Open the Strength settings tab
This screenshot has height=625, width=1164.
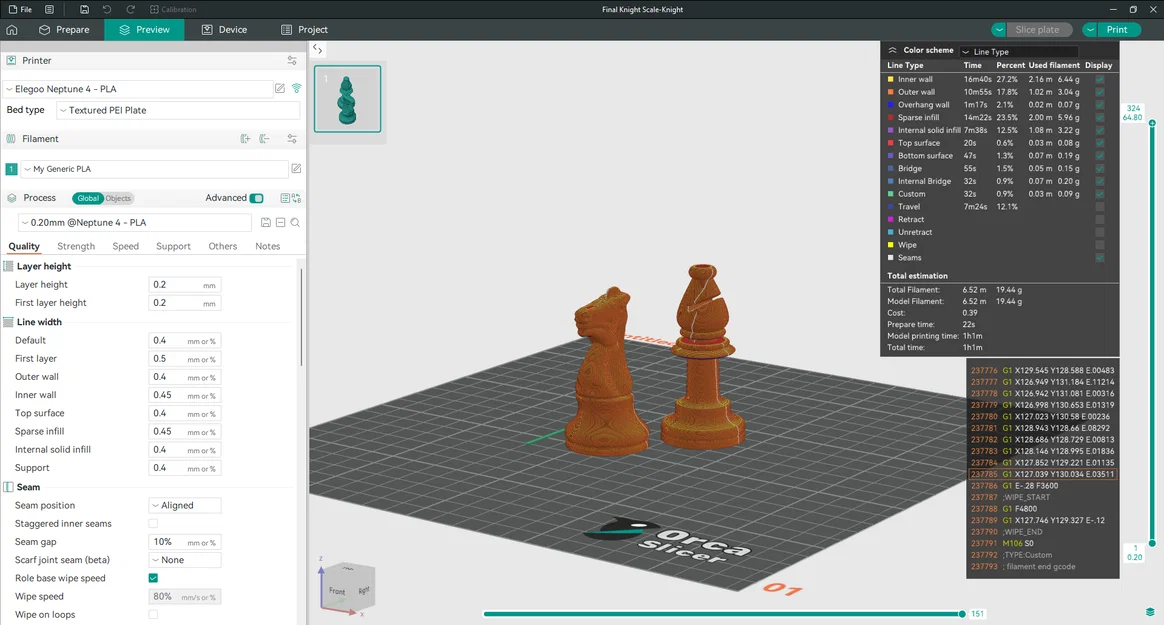76,246
